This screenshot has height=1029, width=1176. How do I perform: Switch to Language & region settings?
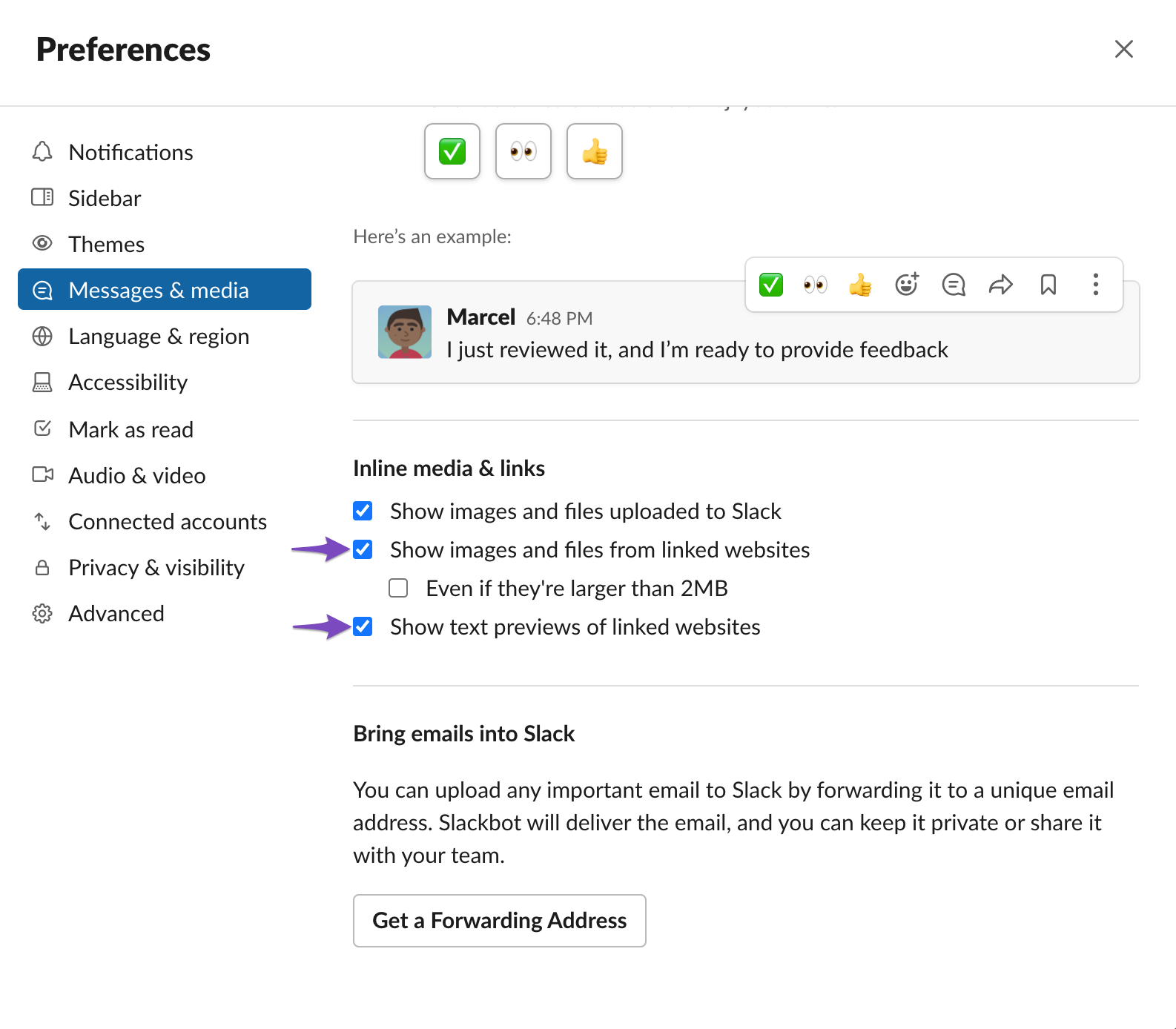click(165, 336)
